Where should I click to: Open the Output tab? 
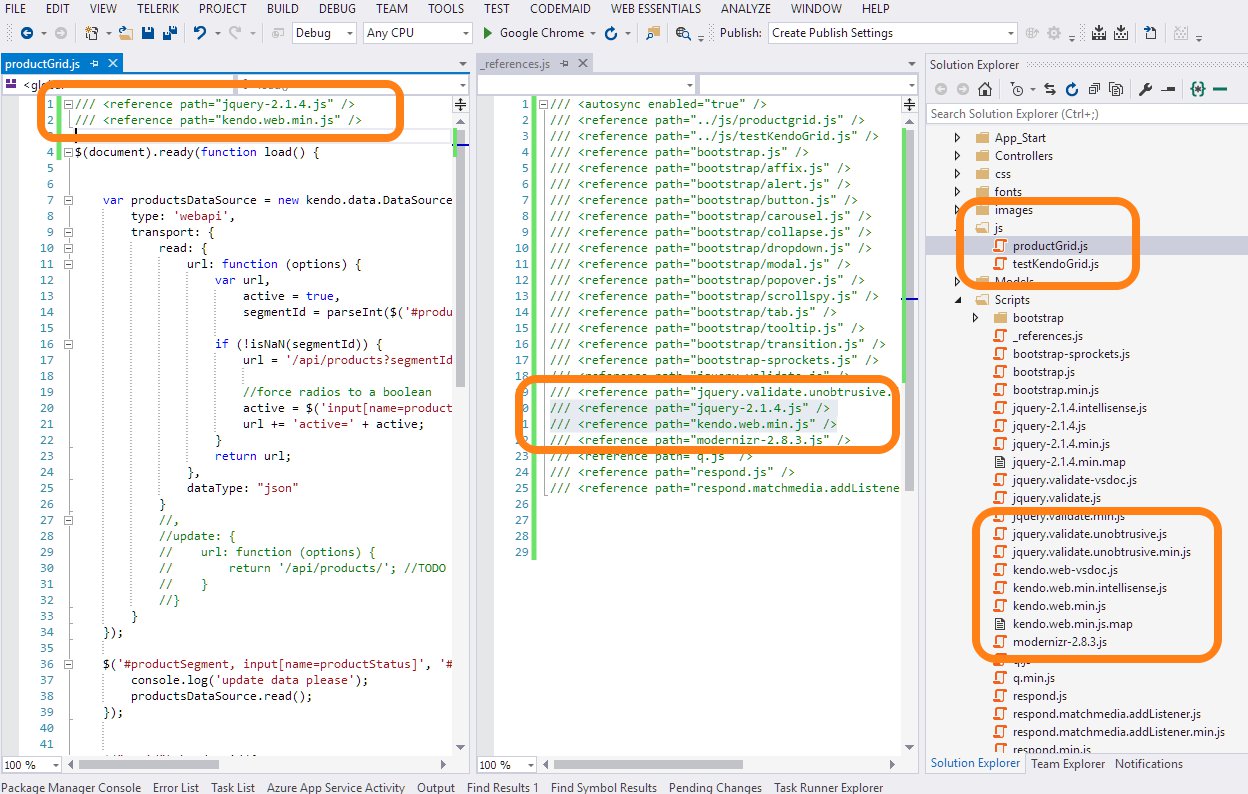coord(436,787)
